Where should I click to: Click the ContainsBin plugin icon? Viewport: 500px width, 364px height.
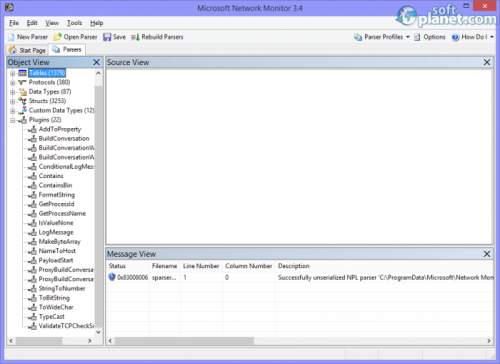[32, 185]
